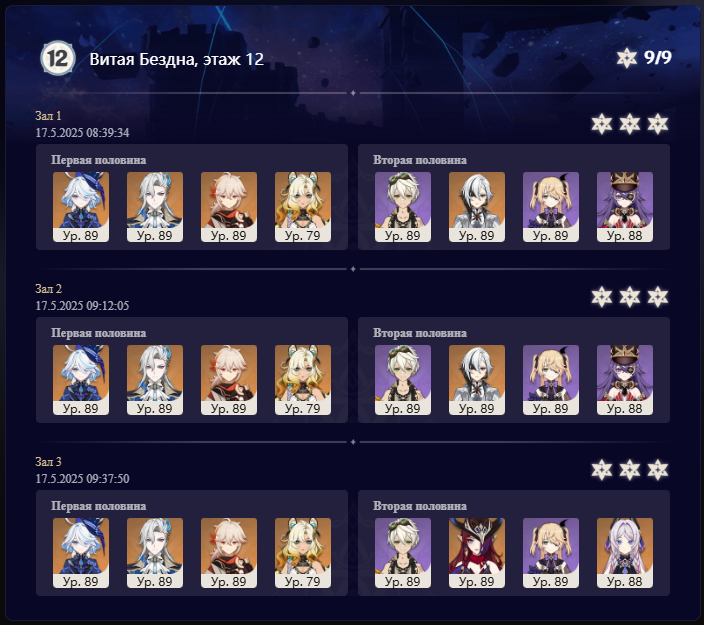This screenshot has height=625, width=704.
Task: Click first star of Зал 1 rating
Action: pos(602,124)
